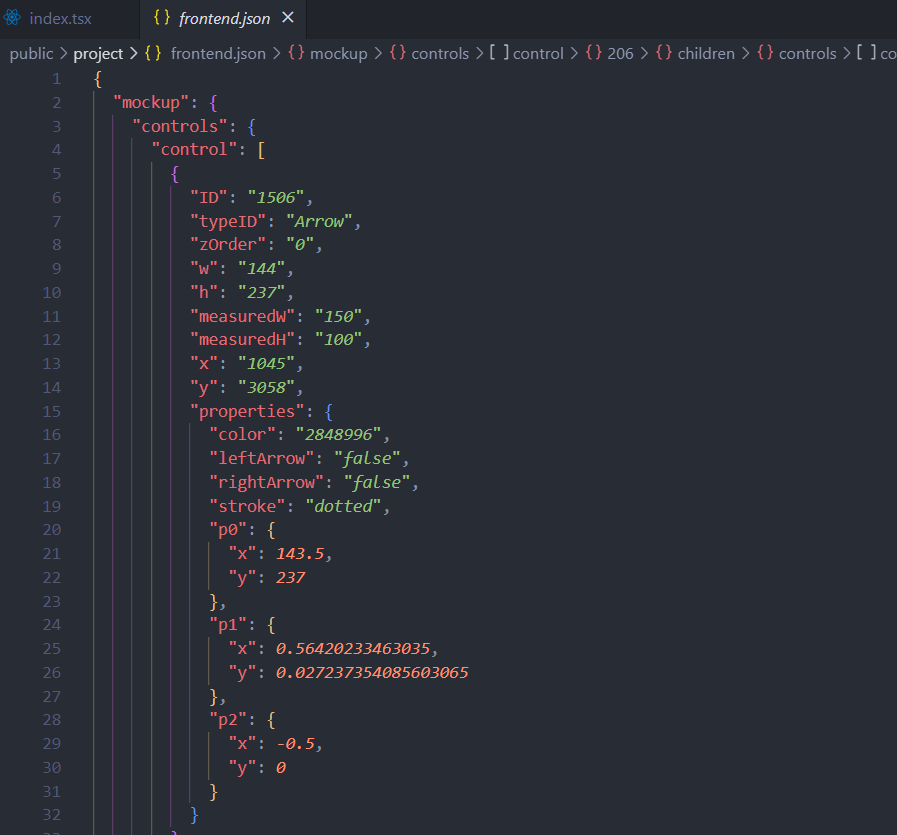Switch to the index.tsx tab
The image size is (897, 835).
tap(60, 18)
